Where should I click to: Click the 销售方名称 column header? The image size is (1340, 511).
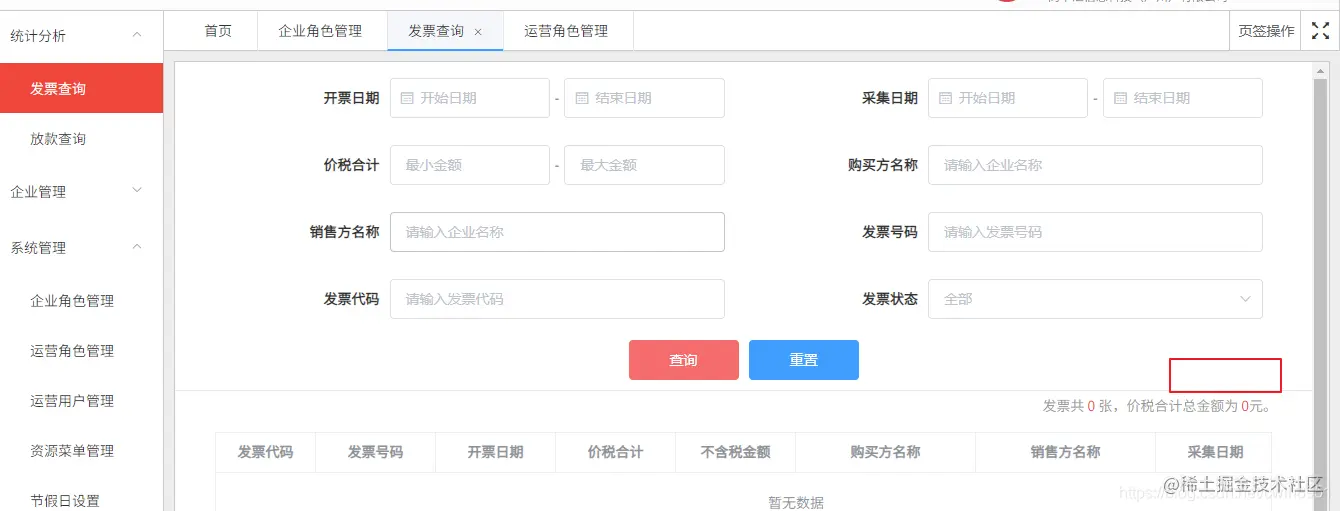1065,452
